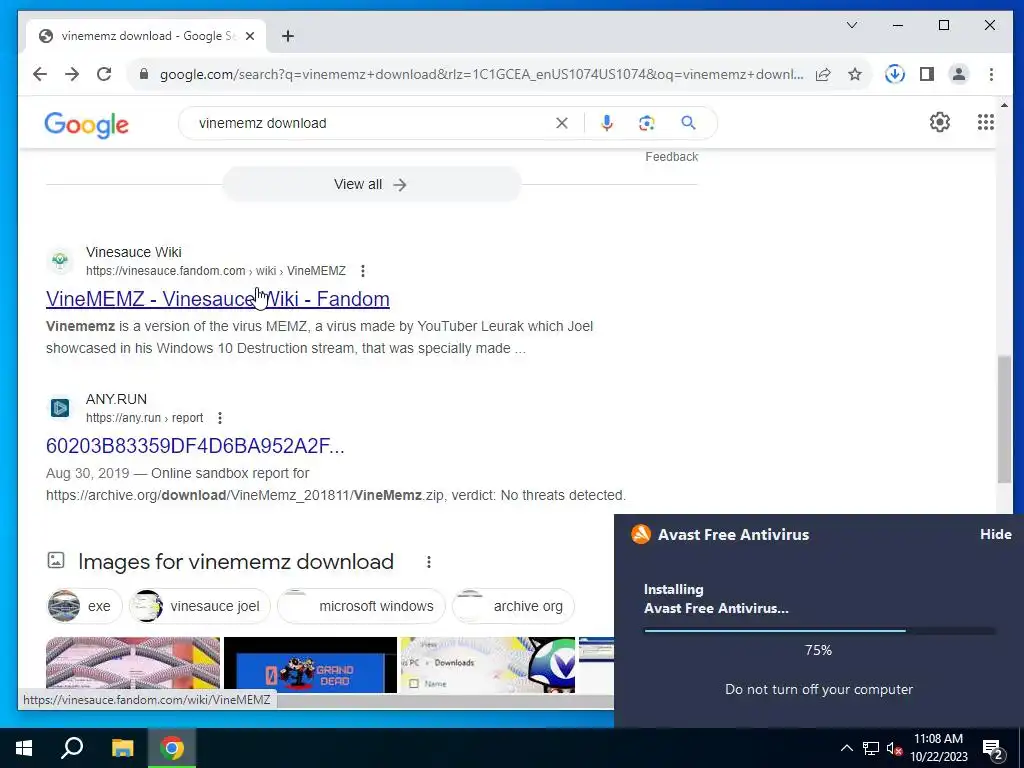1024x768 pixels.
Task: Click the address bar URL
Action: 481,74
